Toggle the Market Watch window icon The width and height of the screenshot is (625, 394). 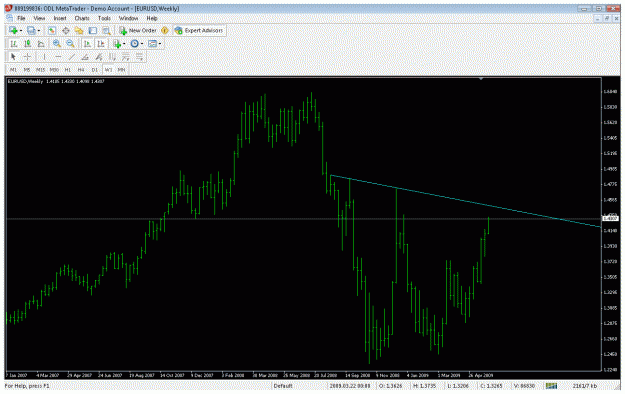(52, 30)
